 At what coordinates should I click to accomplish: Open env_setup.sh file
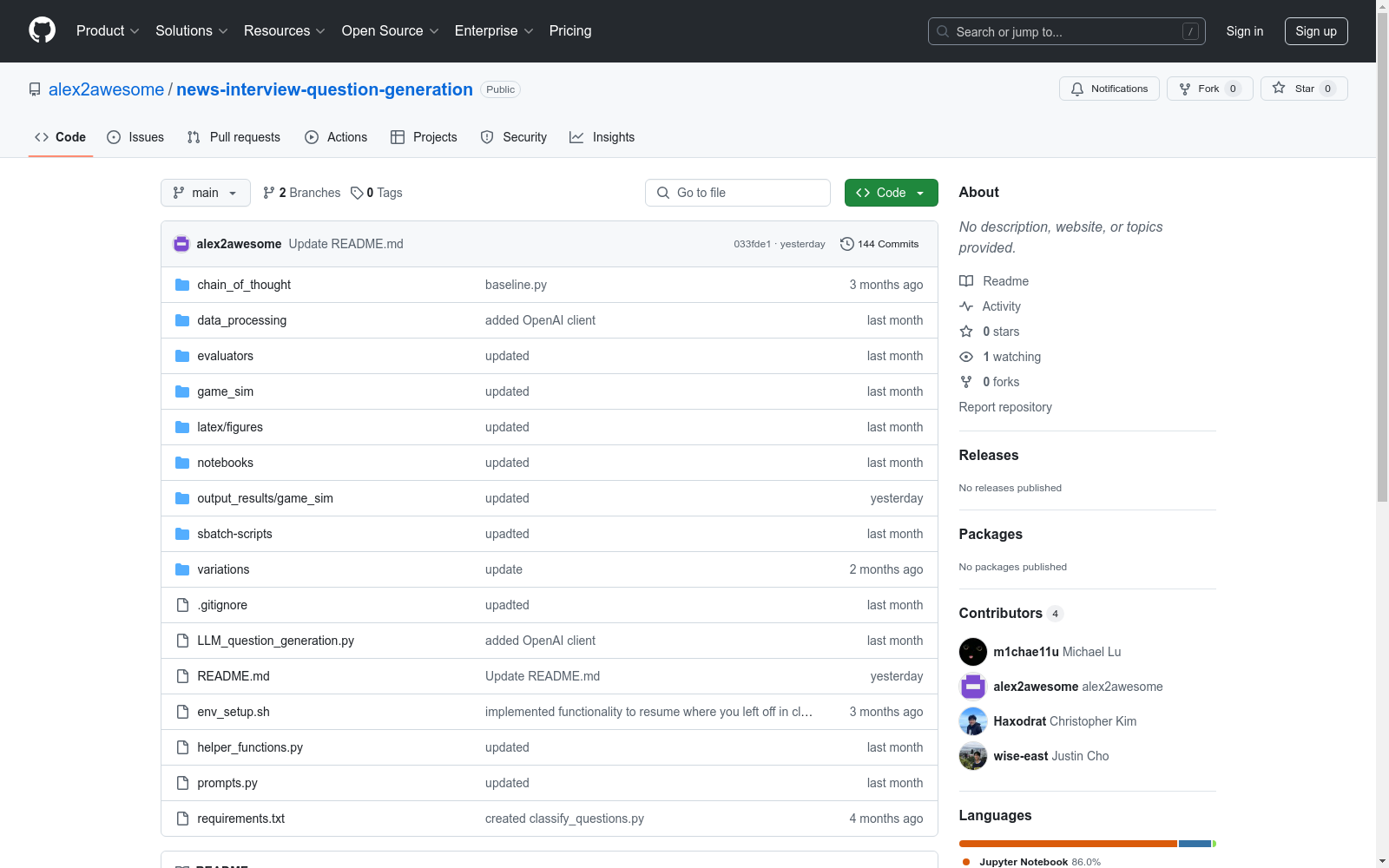(x=234, y=712)
